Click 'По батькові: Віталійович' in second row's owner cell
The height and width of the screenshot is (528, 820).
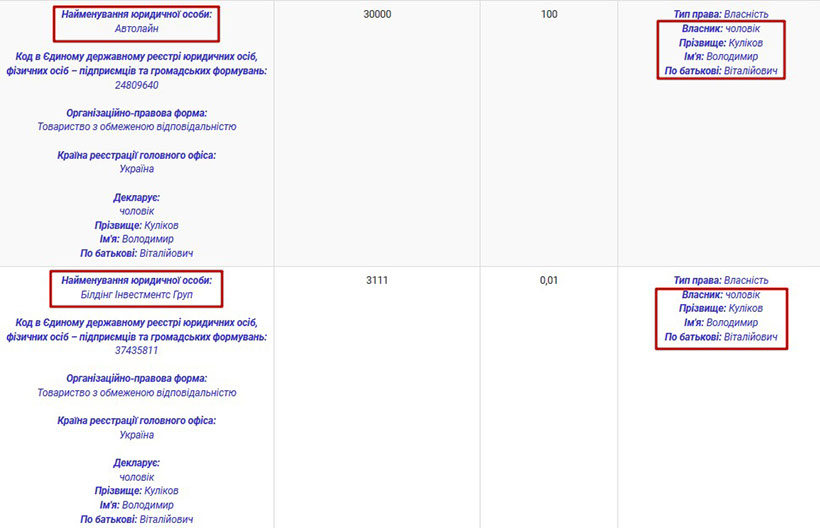[720, 337]
